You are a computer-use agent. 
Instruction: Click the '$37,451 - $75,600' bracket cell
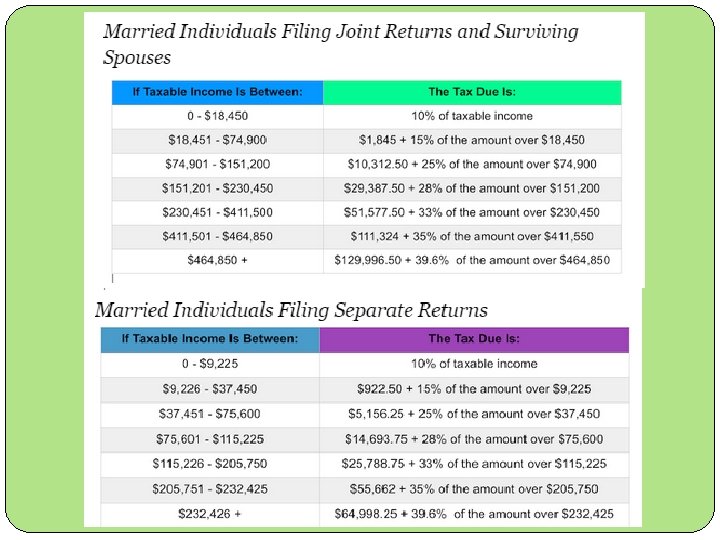(210, 414)
